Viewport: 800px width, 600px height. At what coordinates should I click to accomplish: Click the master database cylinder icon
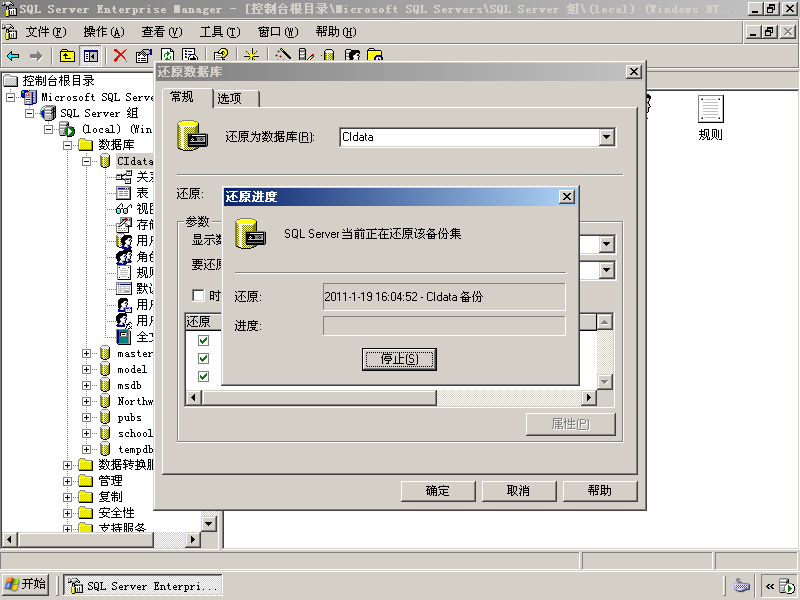[x=105, y=353]
